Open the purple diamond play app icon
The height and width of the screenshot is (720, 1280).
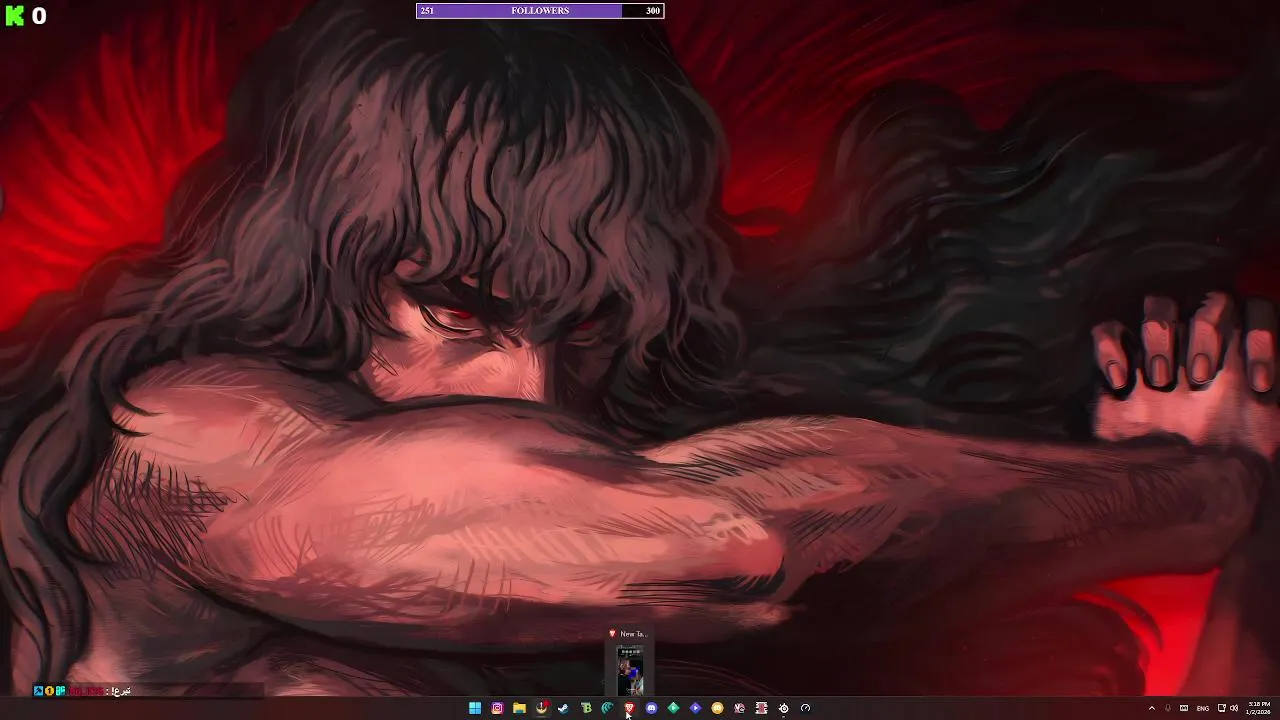click(x=695, y=708)
